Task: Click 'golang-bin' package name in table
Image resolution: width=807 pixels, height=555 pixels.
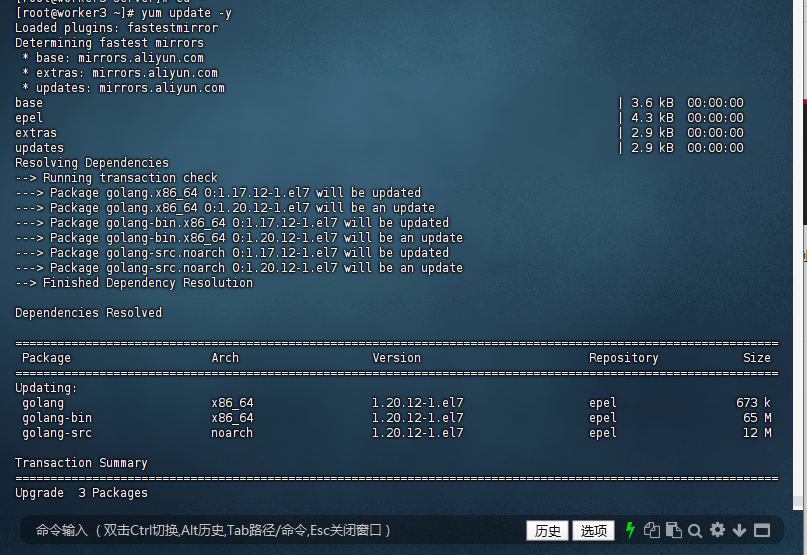Action: point(57,418)
